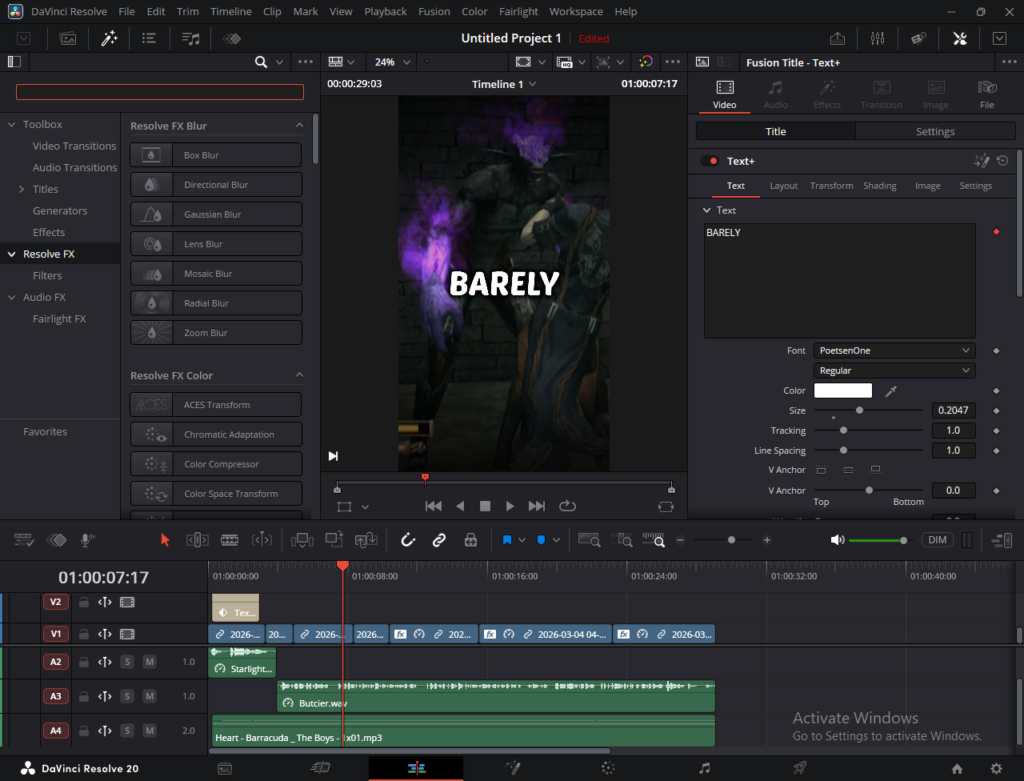Switch to the Shading tab

pyautogui.click(x=880, y=186)
